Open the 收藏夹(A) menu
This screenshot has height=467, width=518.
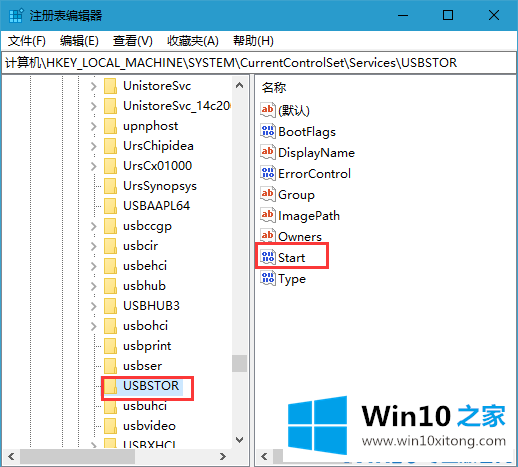pyautogui.click(x=193, y=41)
